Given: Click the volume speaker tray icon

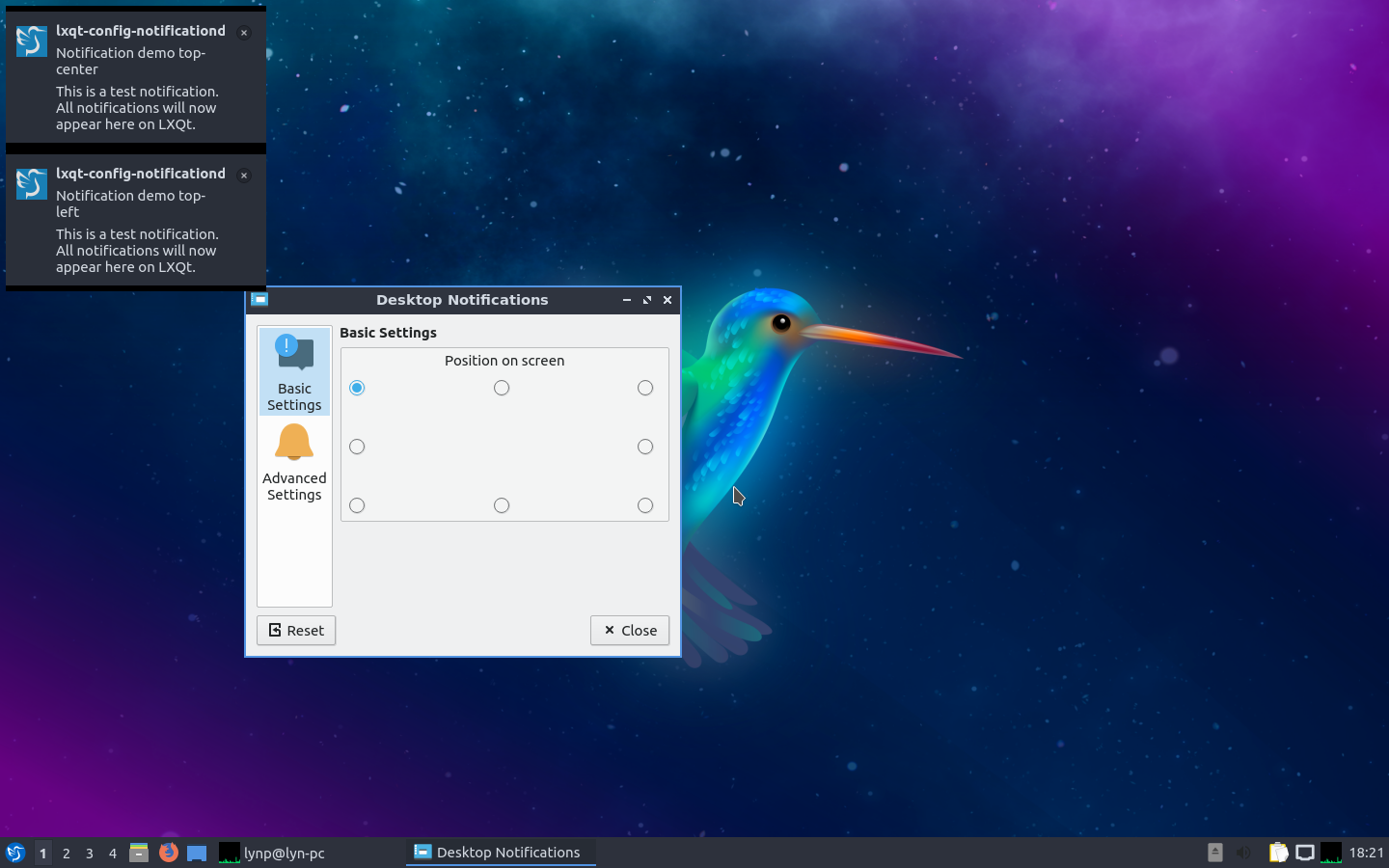Looking at the screenshot, I should pos(1243,853).
